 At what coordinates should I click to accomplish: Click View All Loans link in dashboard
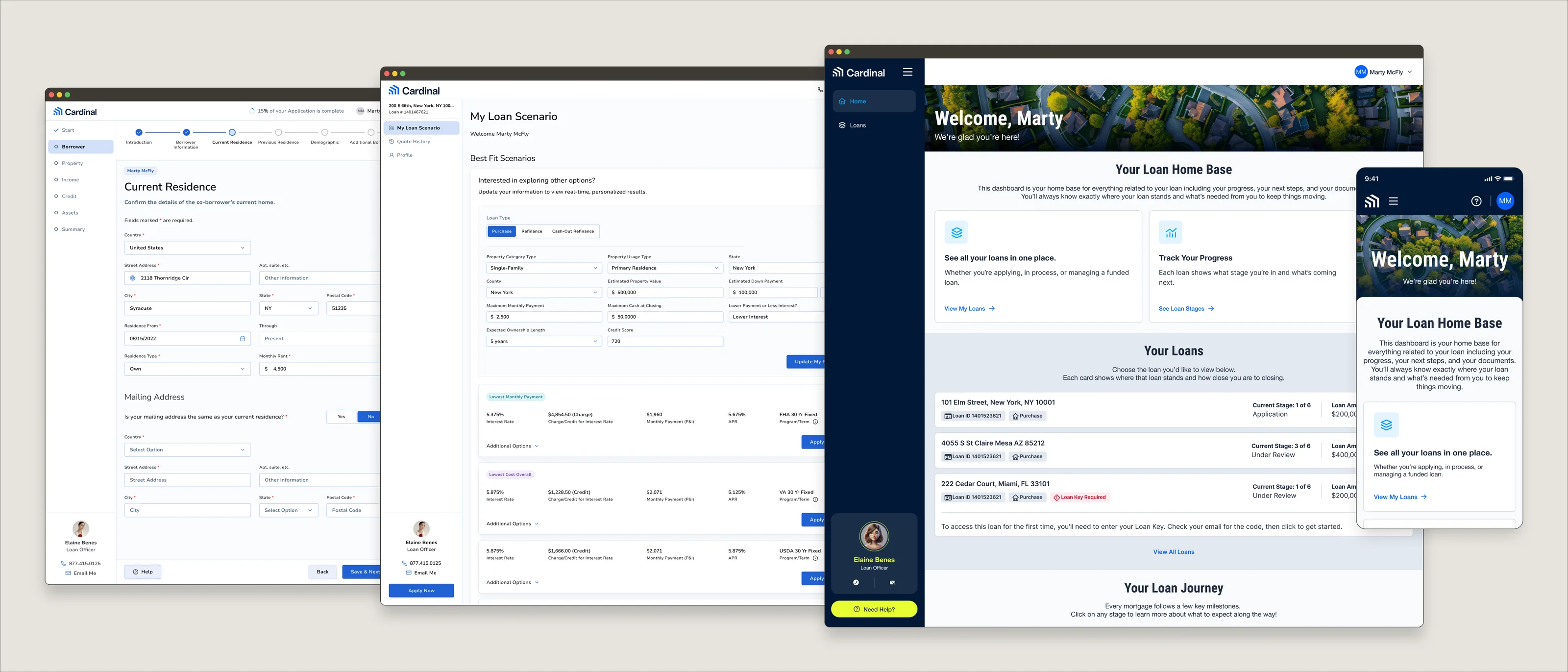1173,552
